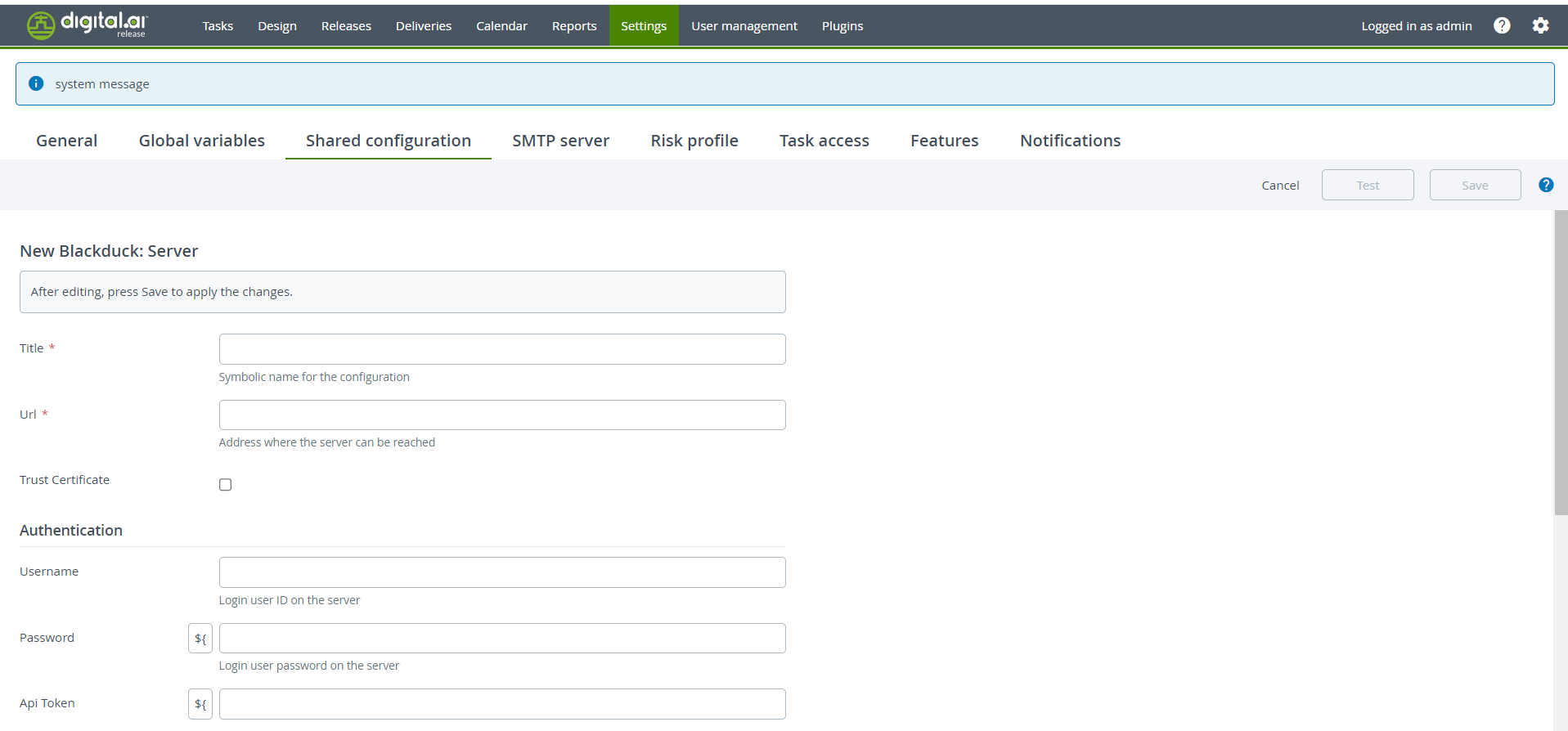Click 'Login user ID on the server' hint

pos(290,600)
